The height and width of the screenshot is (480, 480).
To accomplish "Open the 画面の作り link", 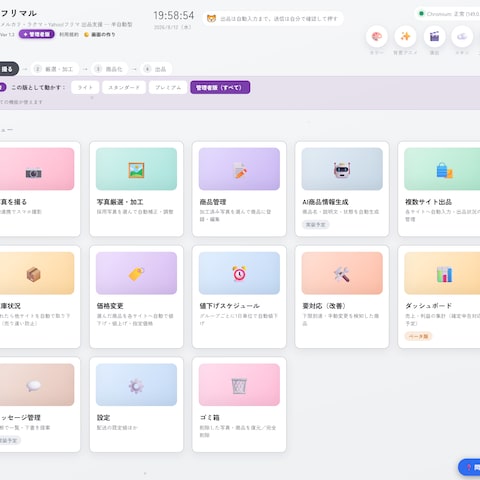I will (100, 34).
